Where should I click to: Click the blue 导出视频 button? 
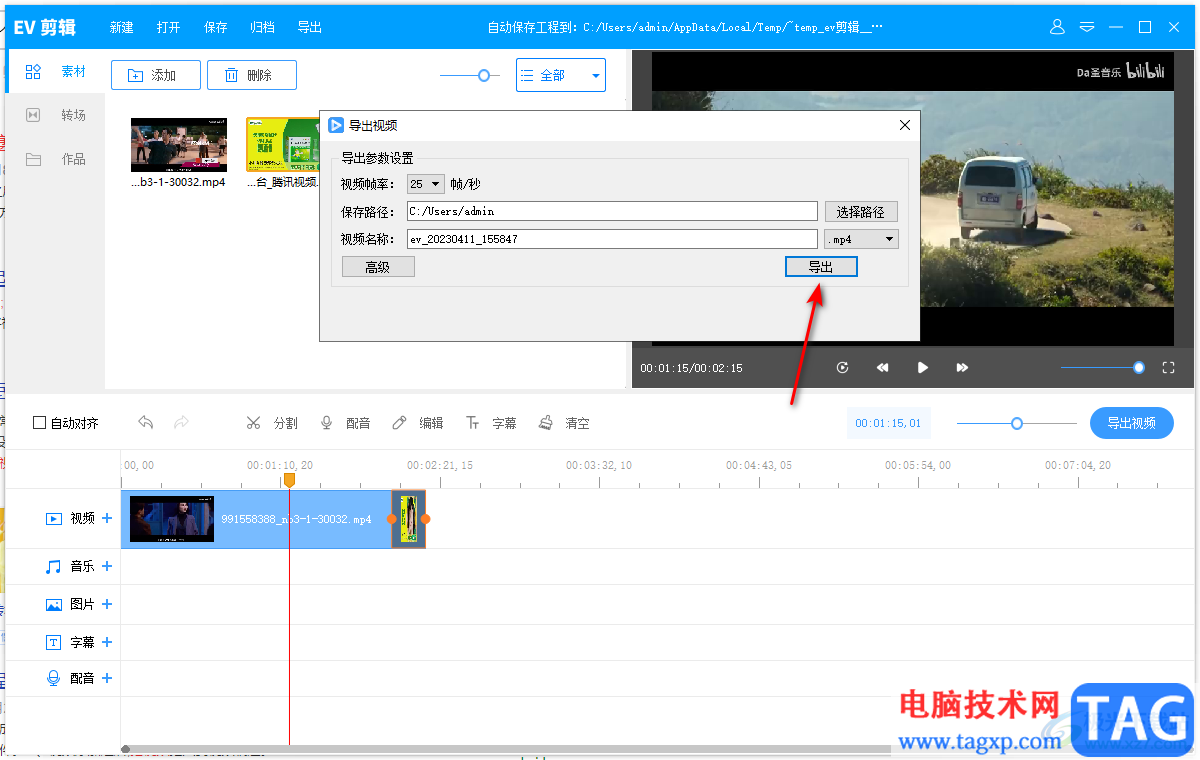tap(1132, 423)
